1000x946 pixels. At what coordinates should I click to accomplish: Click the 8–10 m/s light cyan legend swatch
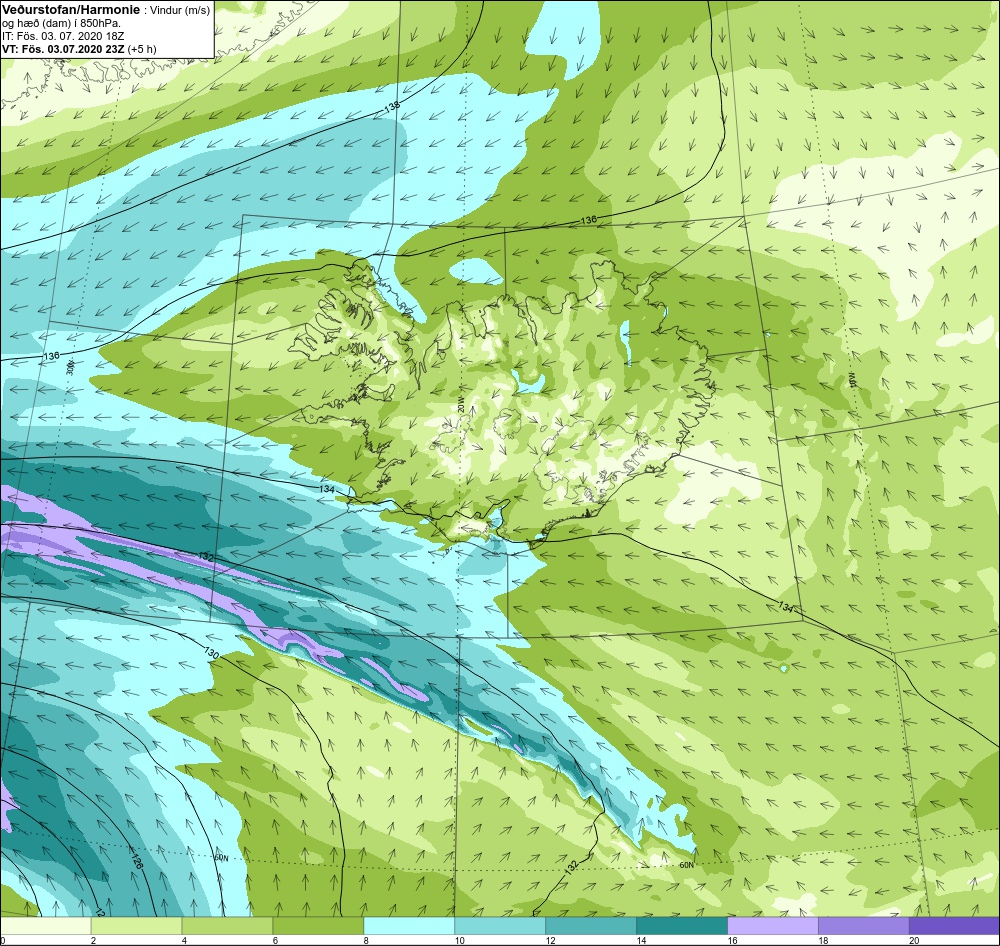pyautogui.click(x=409, y=925)
